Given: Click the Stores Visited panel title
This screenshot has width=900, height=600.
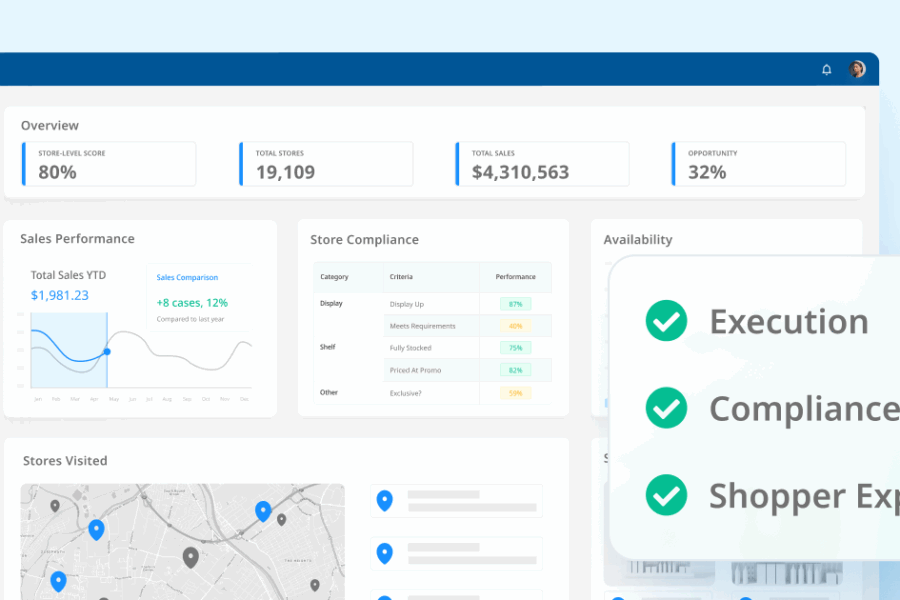Looking at the screenshot, I should (65, 460).
